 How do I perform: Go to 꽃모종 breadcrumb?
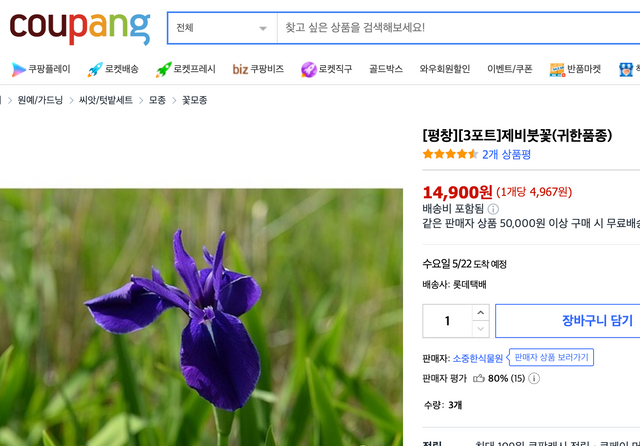click(x=194, y=100)
